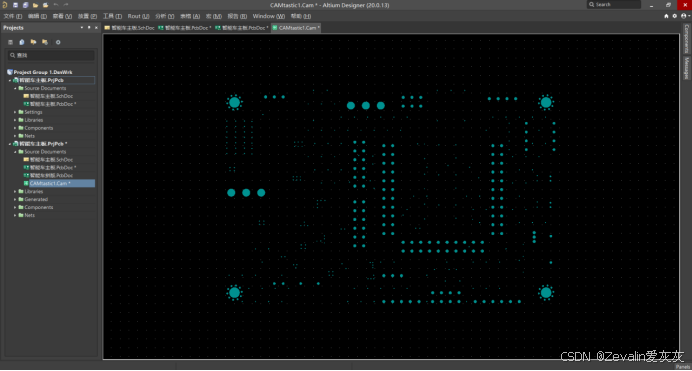
Task: Open the 放置 (P) menu
Action: coord(87,16)
